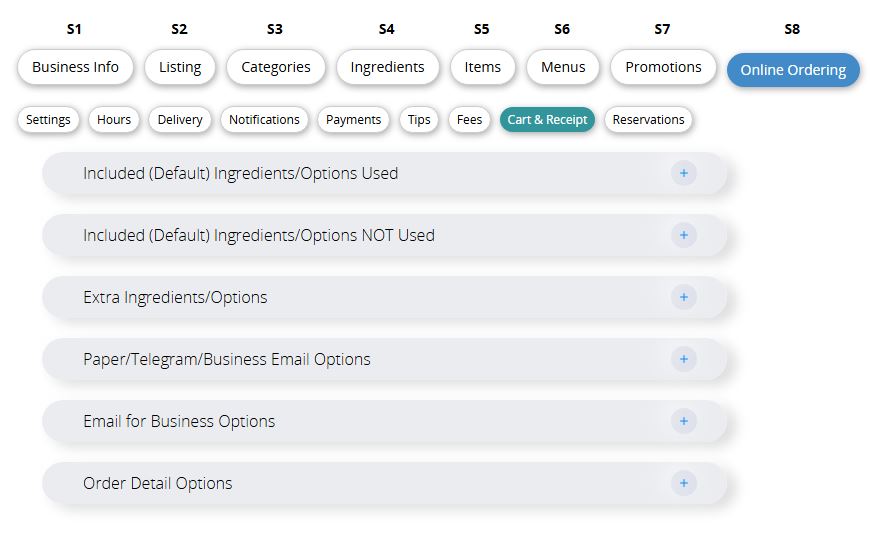Open the Business Info step tab
884x538 pixels.
[x=75, y=67]
